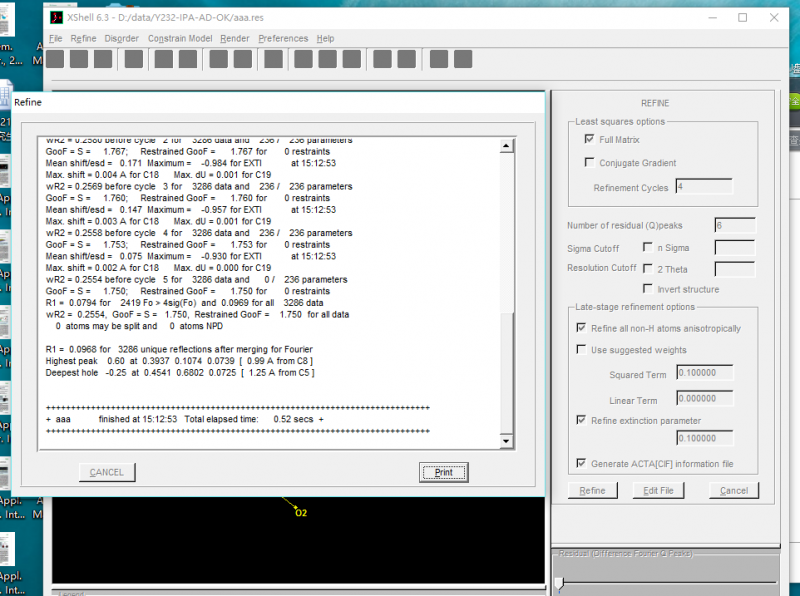Image resolution: width=800 pixels, height=596 pixels.
Task: Open the File menu
Action: point(55,38)
